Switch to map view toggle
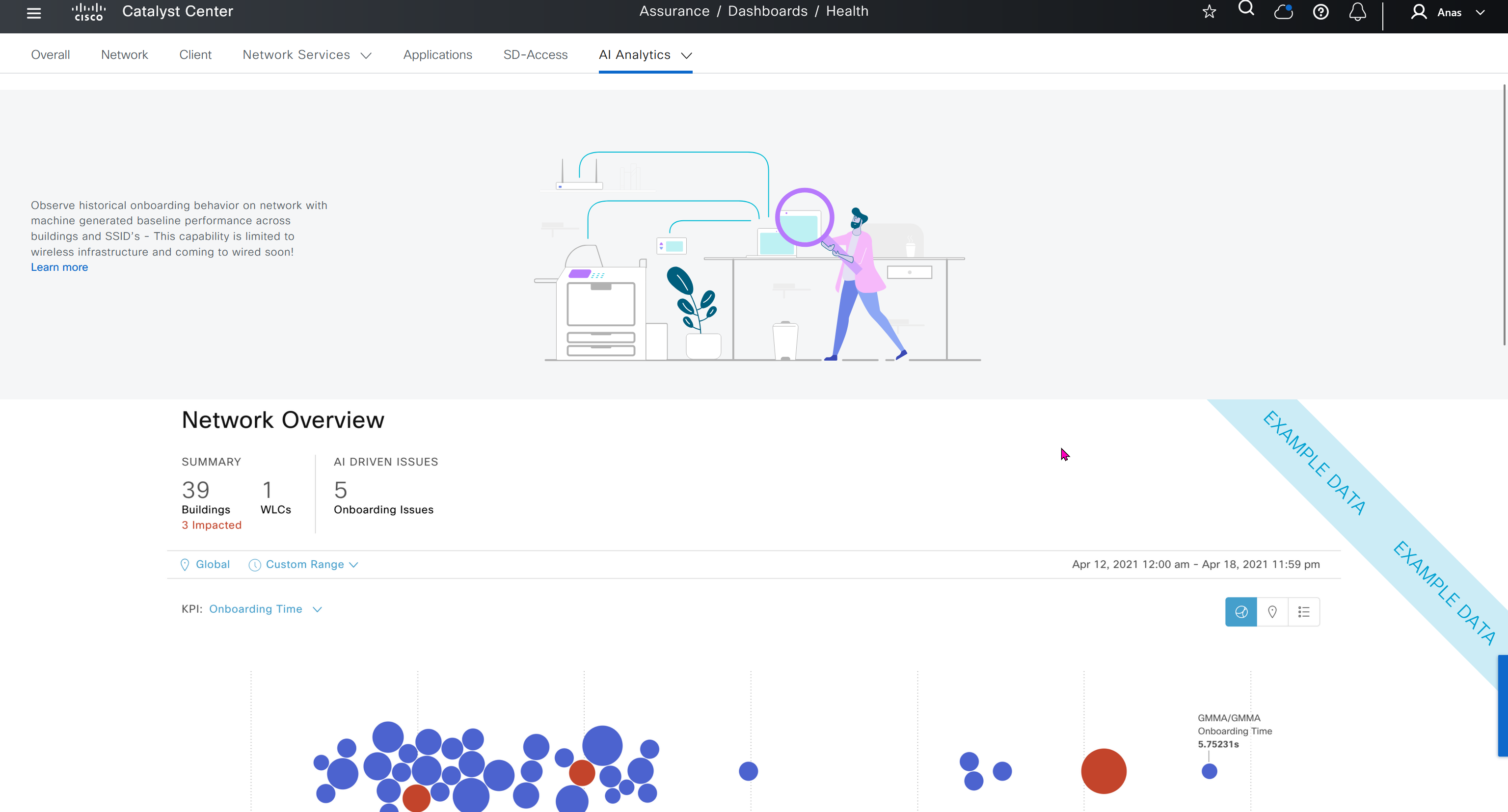Viewport: 1508px width, 812px height. (1272, 612)
